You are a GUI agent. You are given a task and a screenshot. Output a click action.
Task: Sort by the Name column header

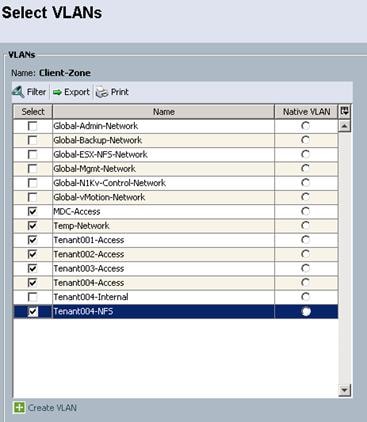tap(163, 112)
